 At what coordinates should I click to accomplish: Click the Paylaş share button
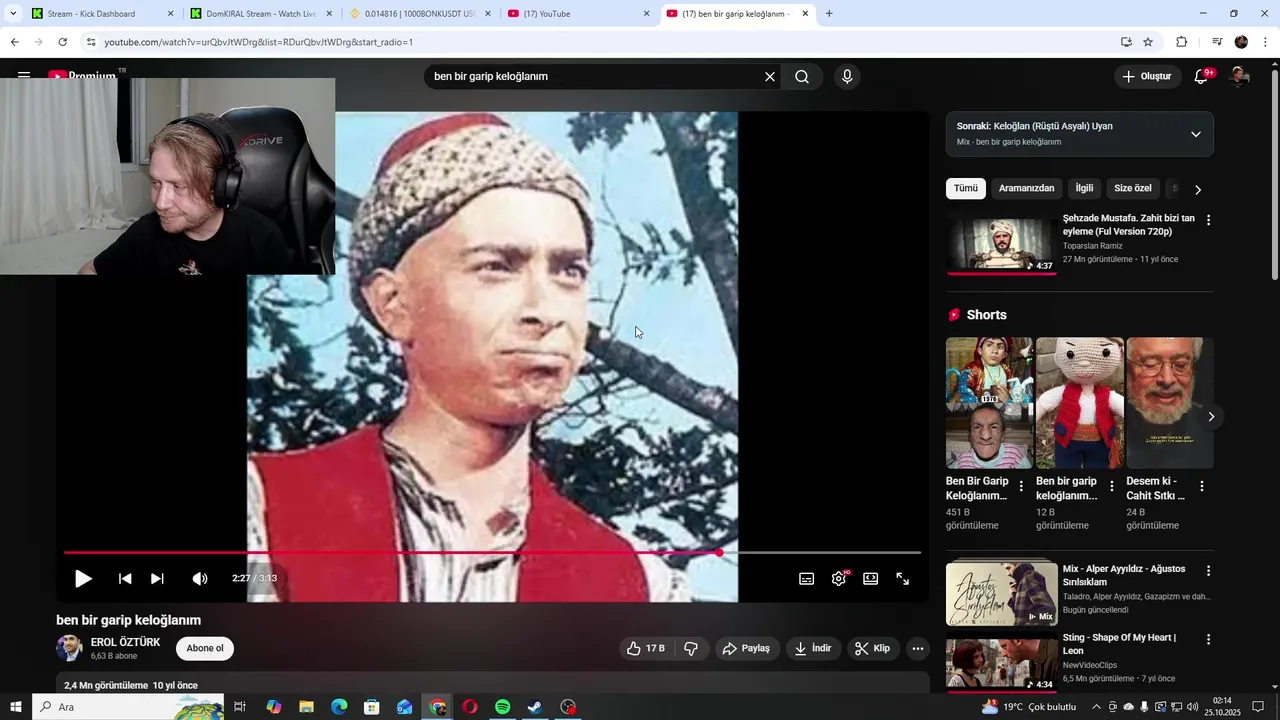pos(746,649)
